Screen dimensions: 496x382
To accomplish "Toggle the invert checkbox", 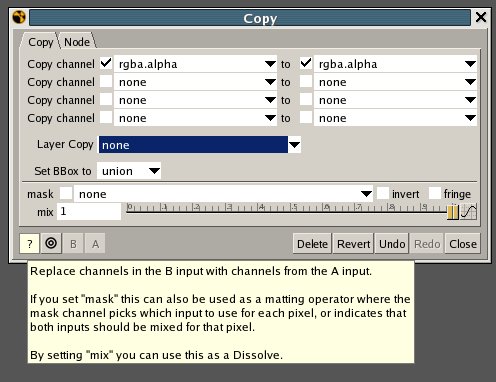I will [x=383, y=193].
